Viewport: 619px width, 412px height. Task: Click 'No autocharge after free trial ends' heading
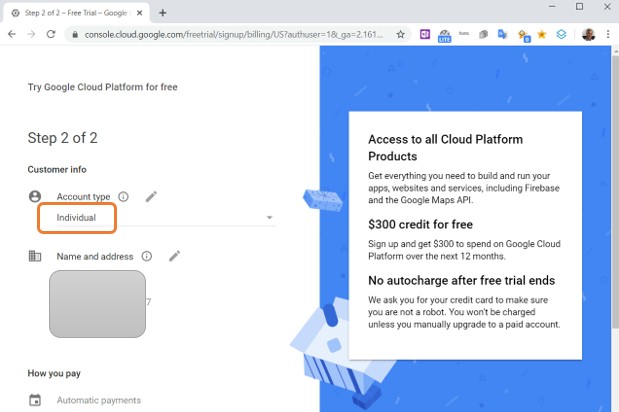[461, 281]
